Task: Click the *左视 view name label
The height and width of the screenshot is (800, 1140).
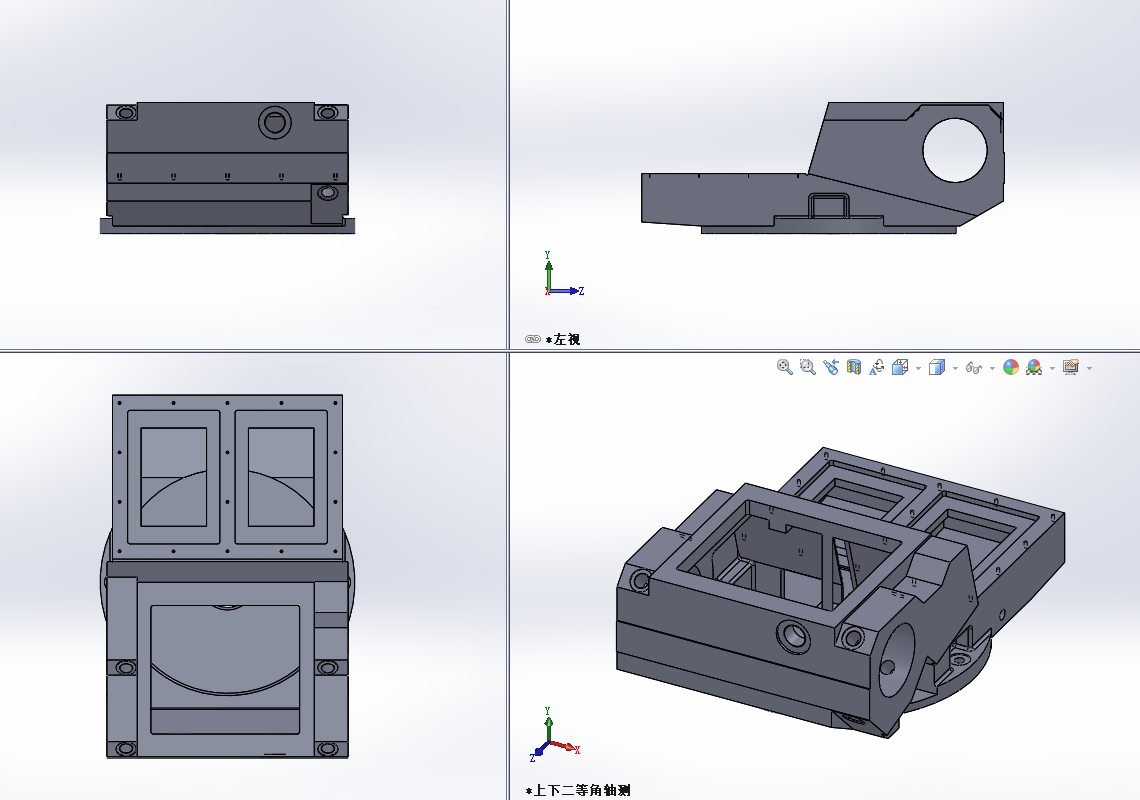Action: [563, 340]
